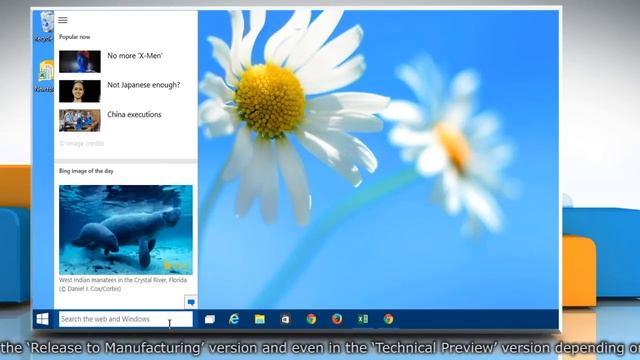Click the feedback speech bubble icon
This screenshot has width=640, height=360.
[x=191, y=302]
